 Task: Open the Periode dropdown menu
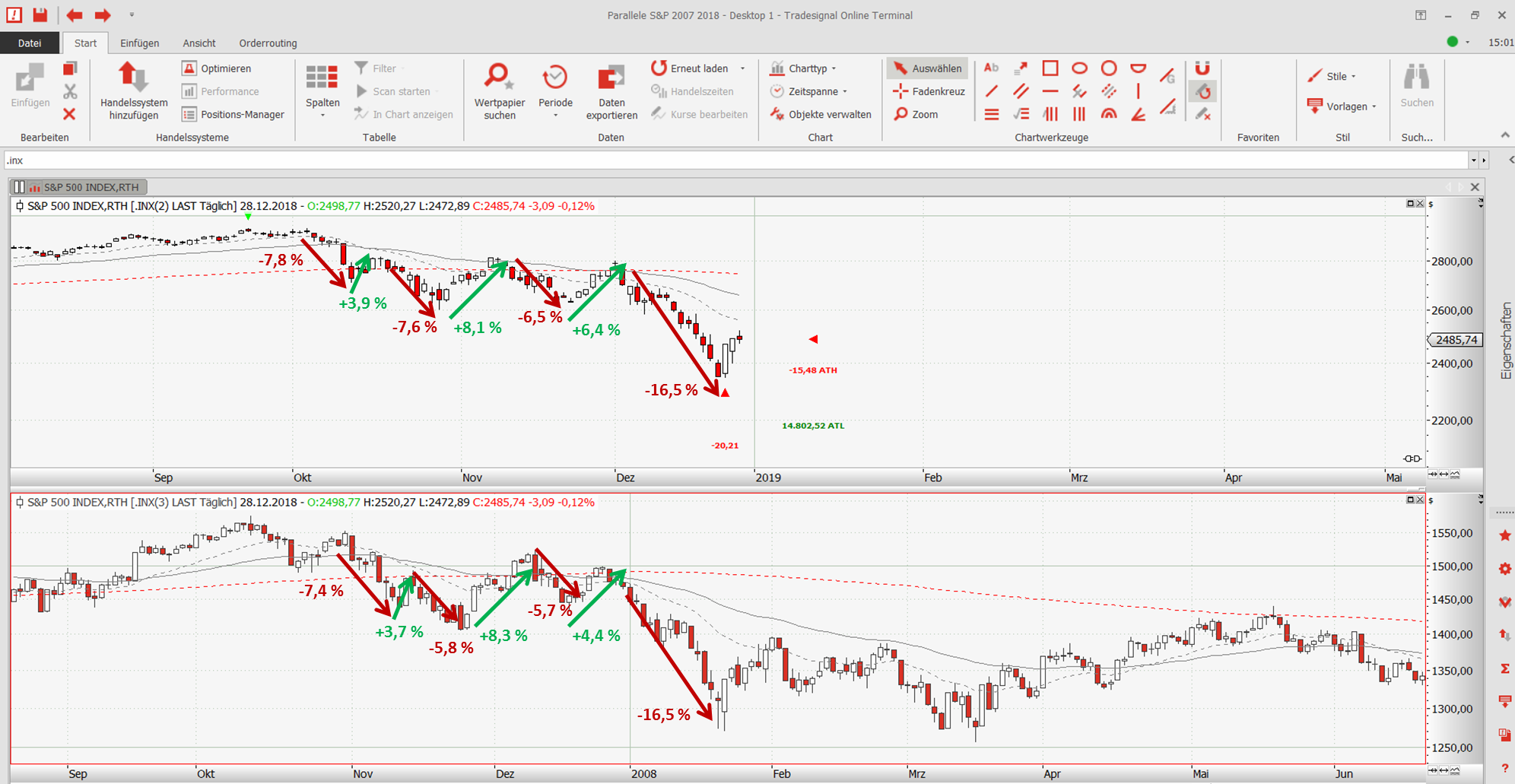click(555, 91)
